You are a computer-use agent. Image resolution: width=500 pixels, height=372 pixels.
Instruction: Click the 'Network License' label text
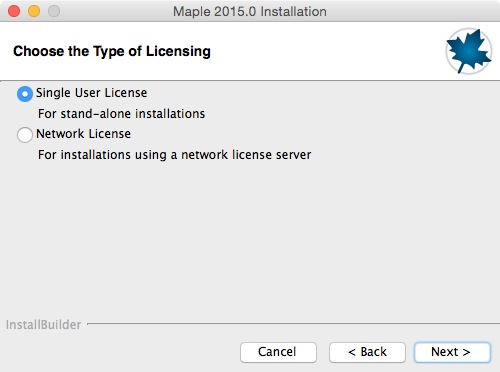tap(83, 134)
